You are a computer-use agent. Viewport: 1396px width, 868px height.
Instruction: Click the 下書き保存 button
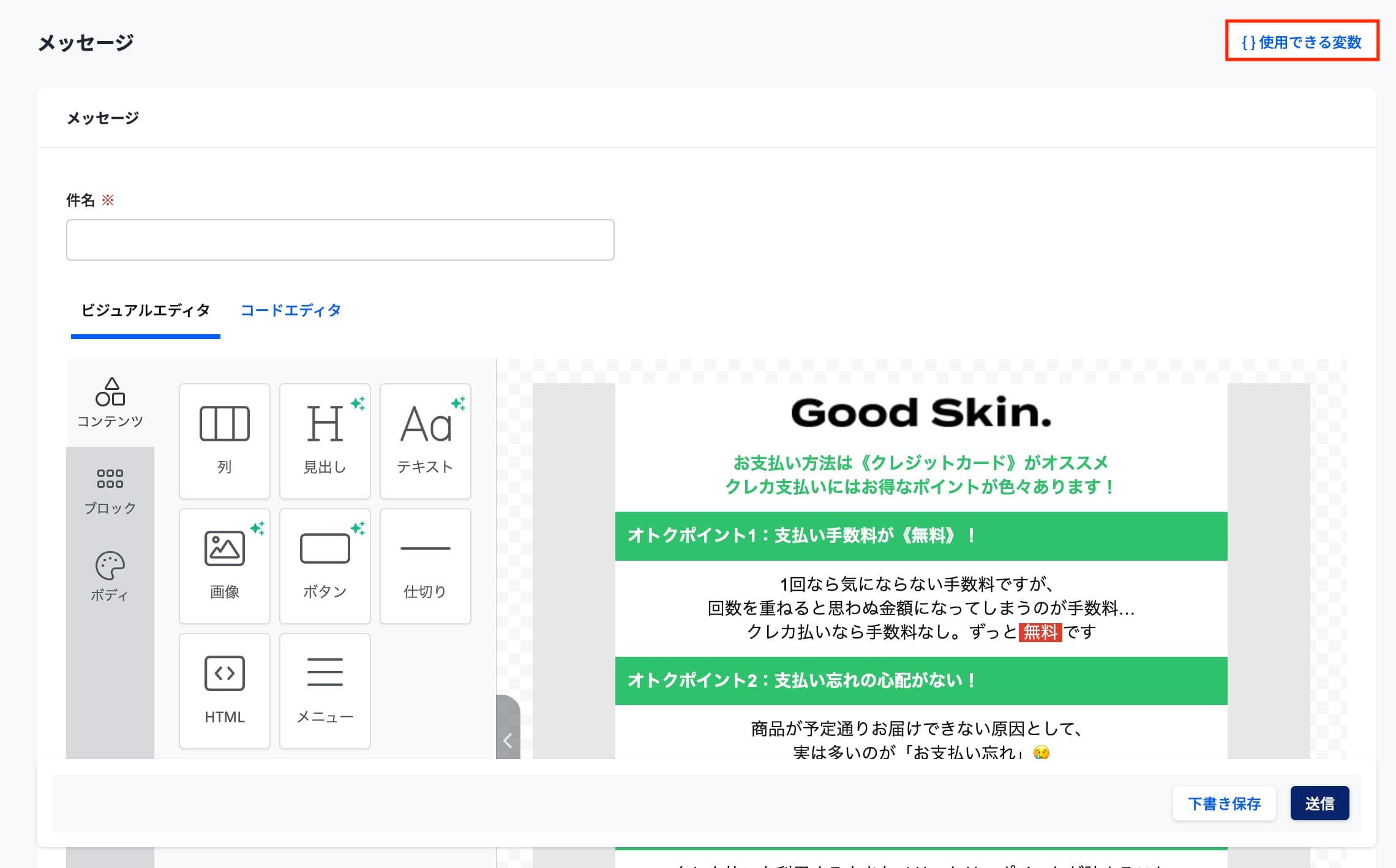click(1224, 803)
